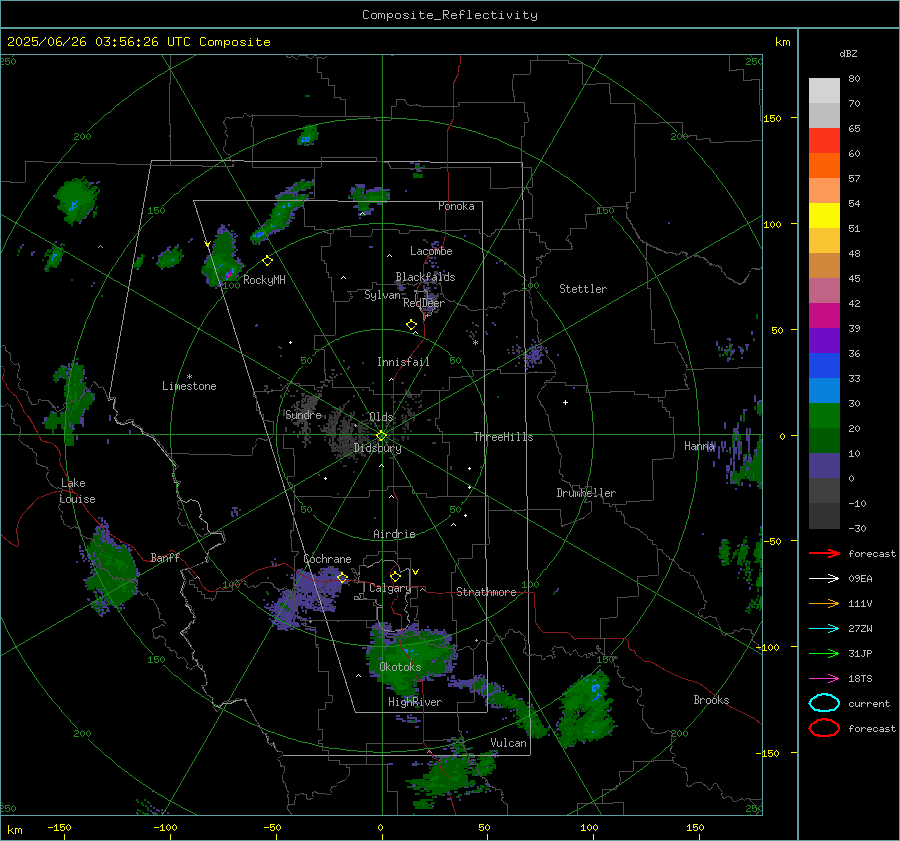Click the yellow diamond radar-center marker at Didsbury
Image resolution: width=900 pixels, height=841 pixels.
[381, 436]
